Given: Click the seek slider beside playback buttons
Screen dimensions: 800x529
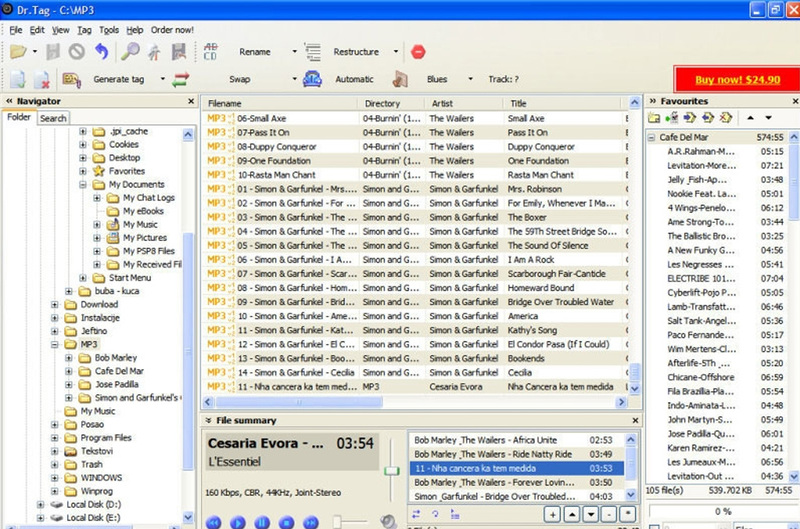Looking at the screenshot, I should 337,521.
